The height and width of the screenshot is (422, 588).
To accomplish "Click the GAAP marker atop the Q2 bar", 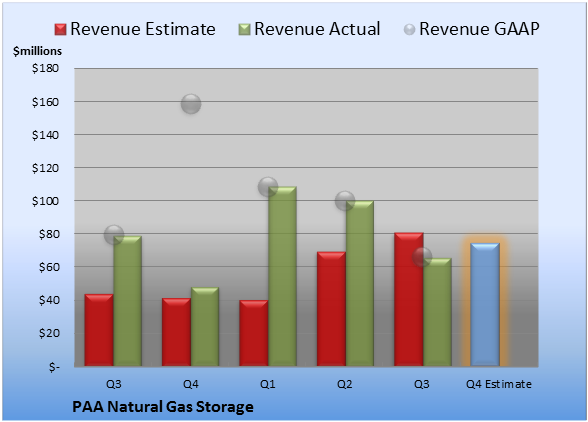I will tap(345, 201).
